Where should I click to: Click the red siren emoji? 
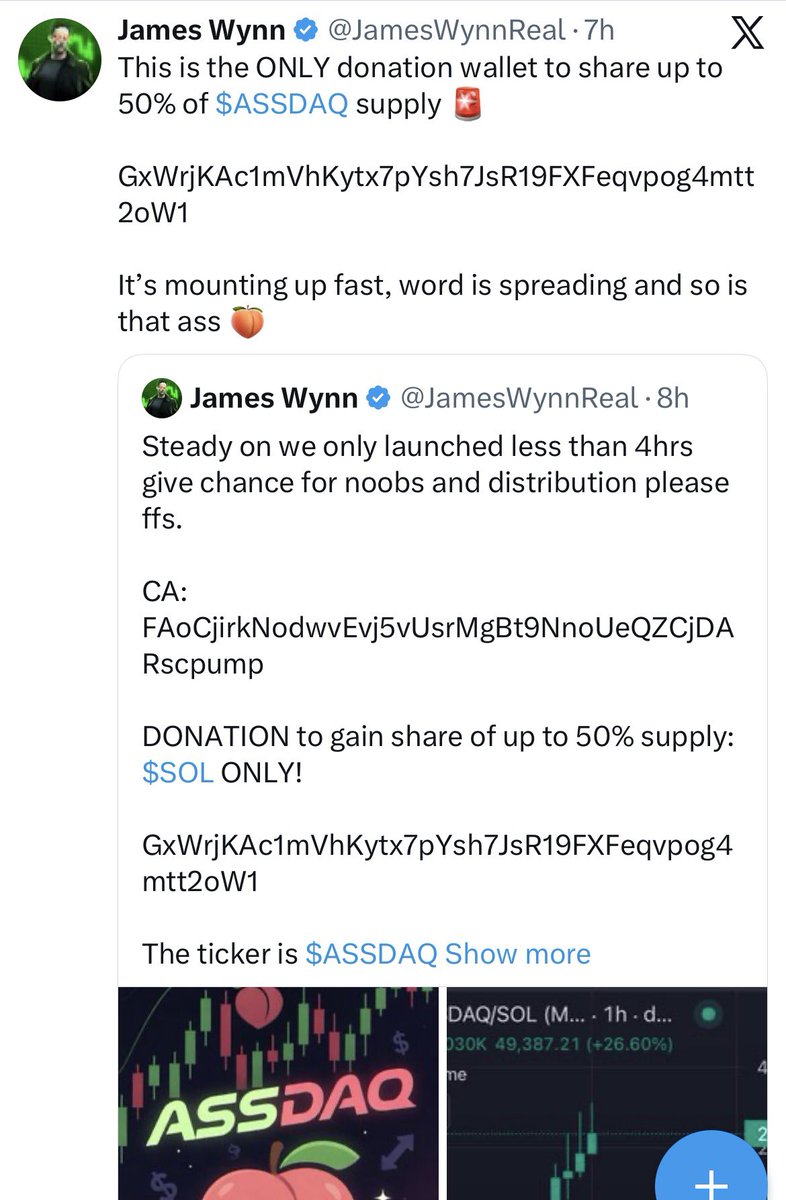467,104
